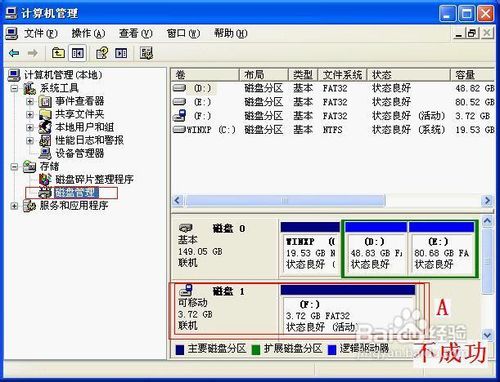
Task: Select the WINXP 19.53 GB partition block
Action: pos(310,249)
